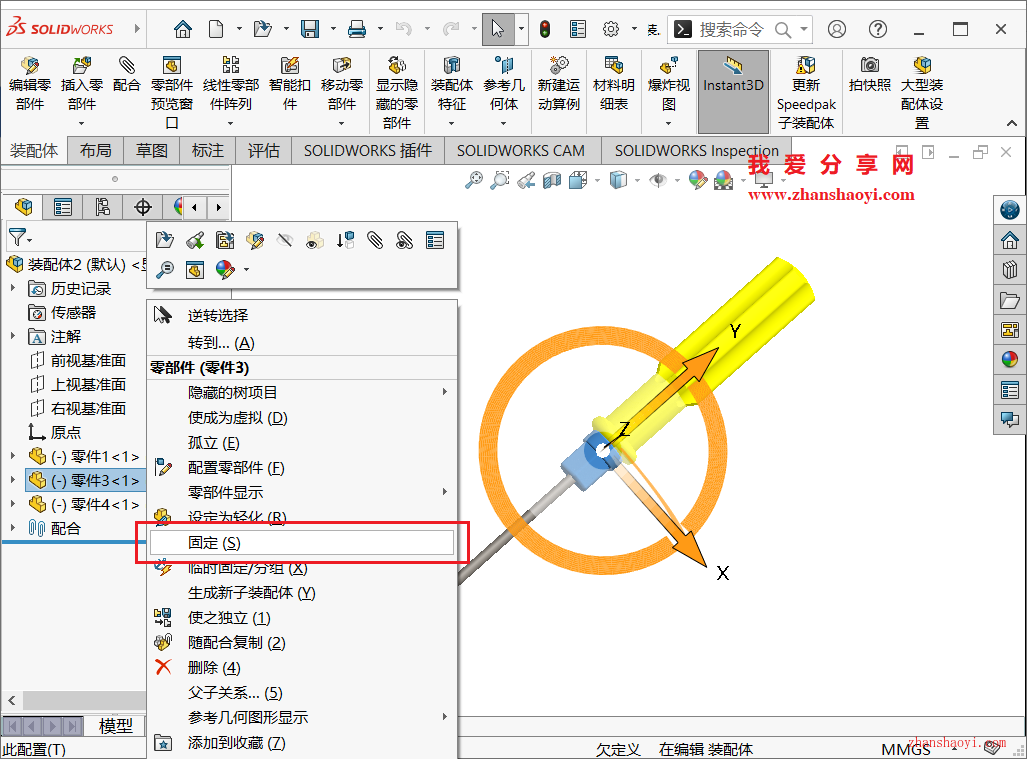Viewport: 1027px width, 759px height.
Task: Click Update Speedpak subassemblies tool
Action: [x=806, y=93]
